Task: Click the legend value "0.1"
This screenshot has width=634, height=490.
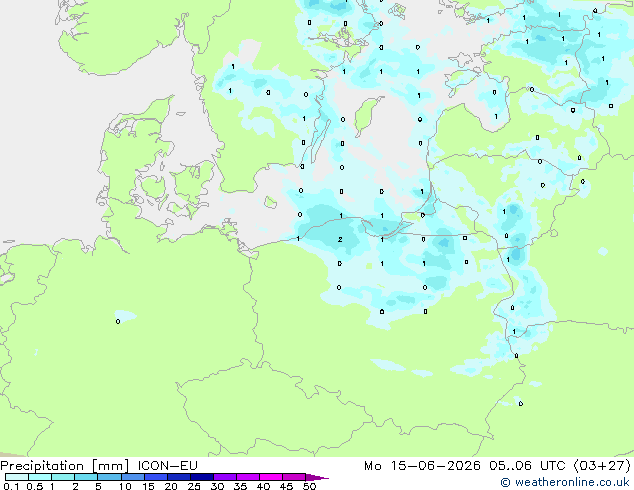Action: [x=11, y=486]
